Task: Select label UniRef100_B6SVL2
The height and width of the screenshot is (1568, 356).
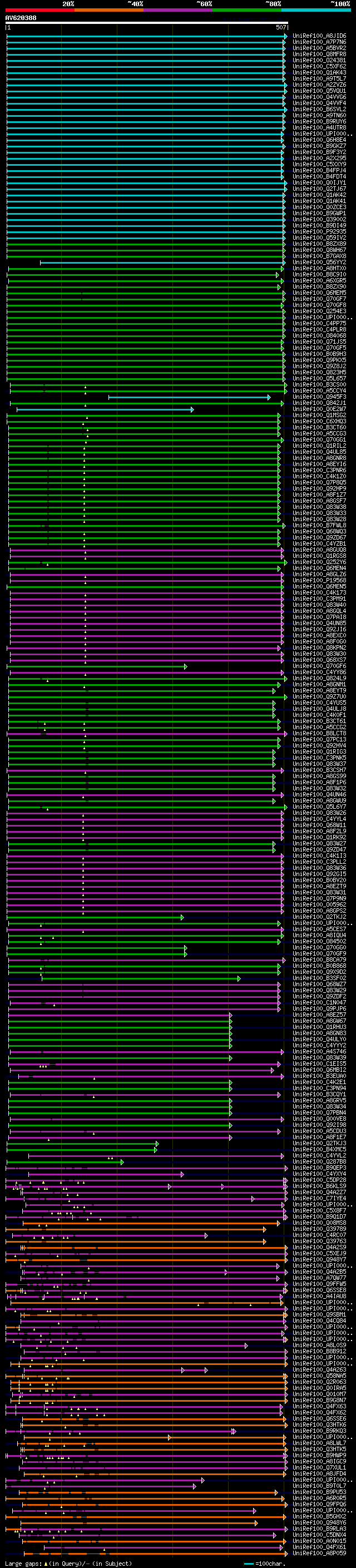Action: [x=319, y=109]
